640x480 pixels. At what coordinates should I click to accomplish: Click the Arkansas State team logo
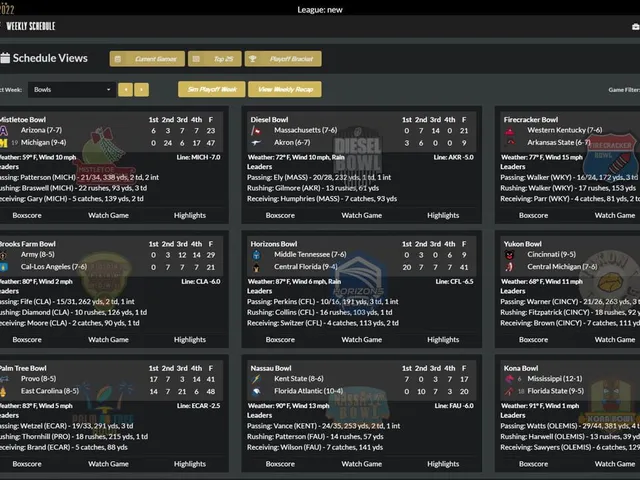coord(509,143)
